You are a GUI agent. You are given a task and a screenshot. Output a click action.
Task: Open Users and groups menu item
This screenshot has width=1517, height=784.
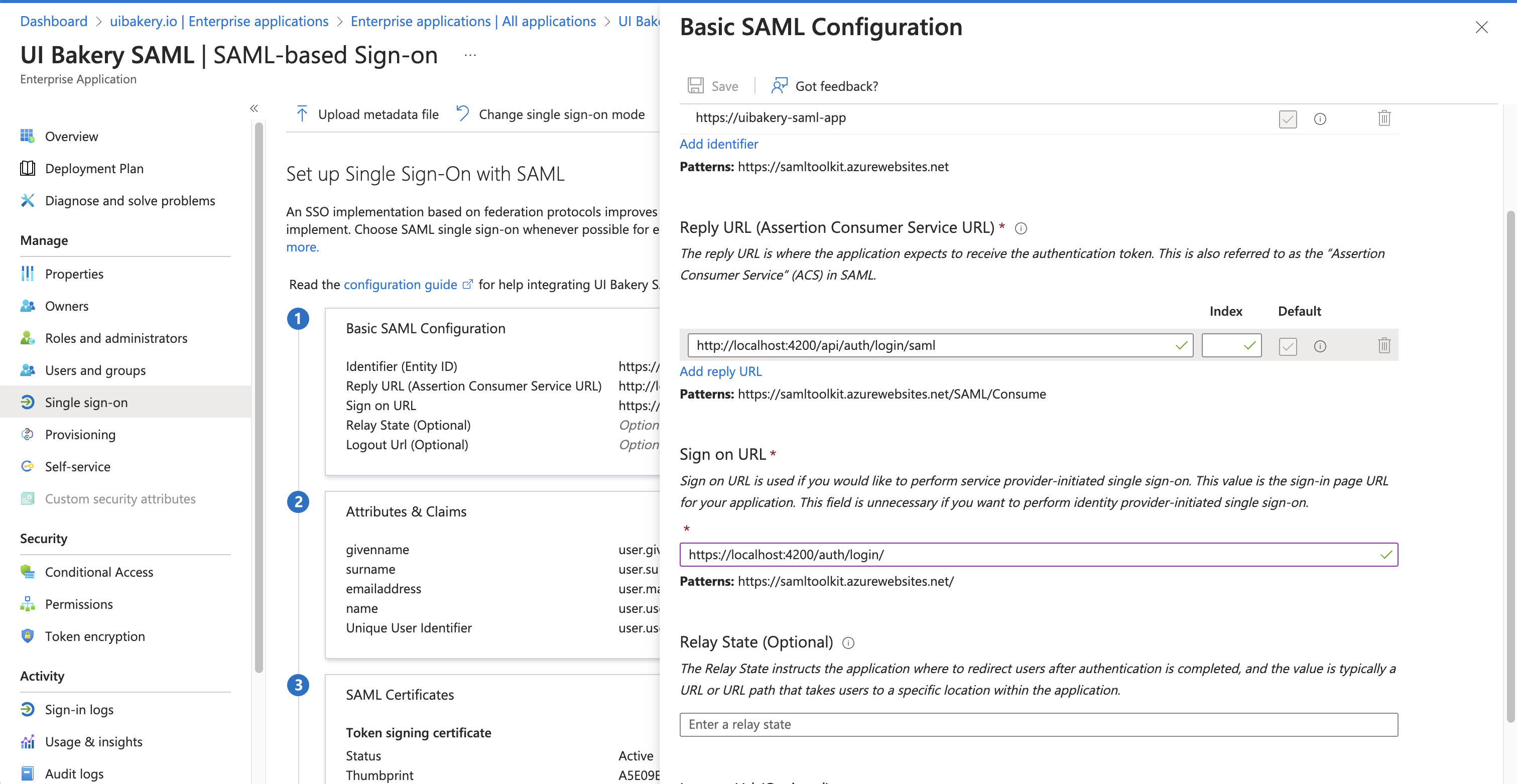point(95,370)
